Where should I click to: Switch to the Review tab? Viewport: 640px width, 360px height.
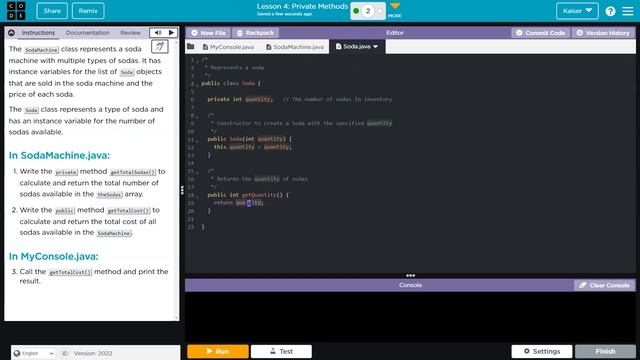coord(130,33)
